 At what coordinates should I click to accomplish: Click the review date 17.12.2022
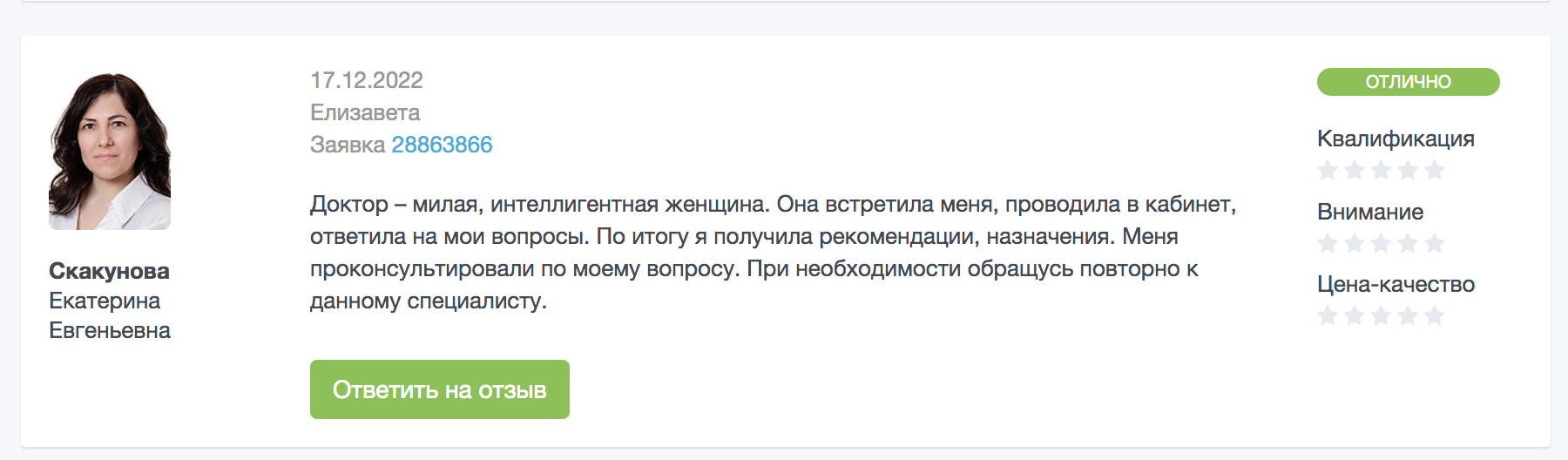coord(367,80)
